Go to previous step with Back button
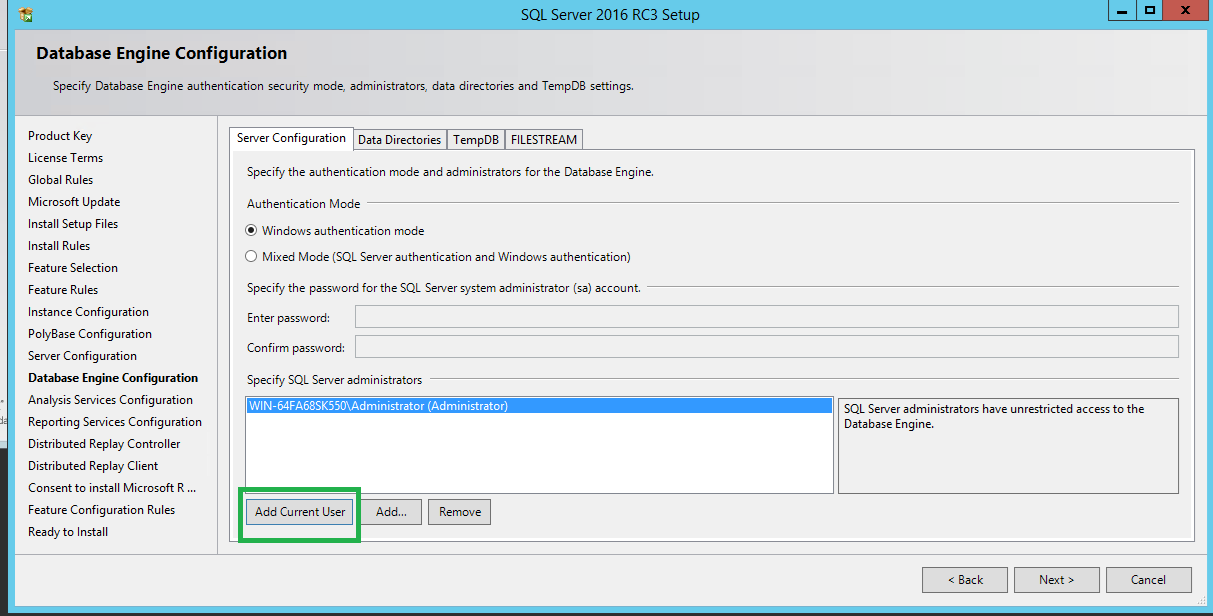Screen dimensions: 1213x616 pyautogui.click(x=965, y=580)
